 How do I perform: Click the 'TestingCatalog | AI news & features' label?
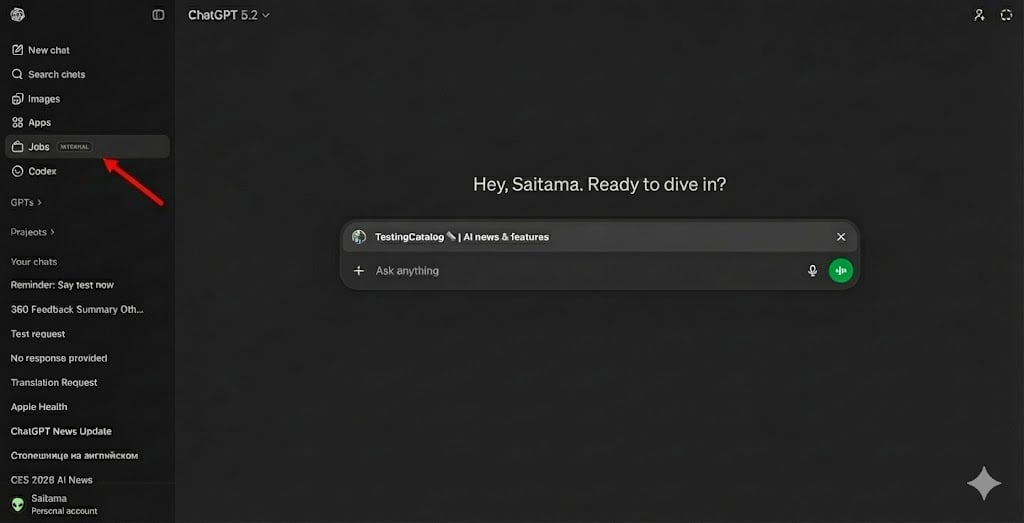tap(462, 237)
